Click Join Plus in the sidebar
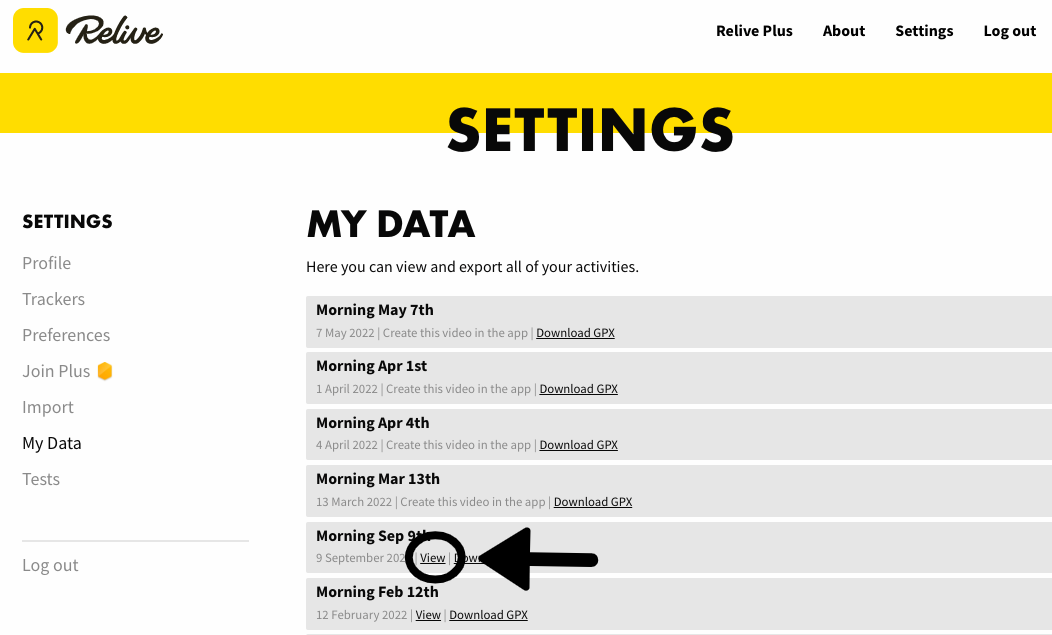The image size is (1052, 635). [56, 371]
